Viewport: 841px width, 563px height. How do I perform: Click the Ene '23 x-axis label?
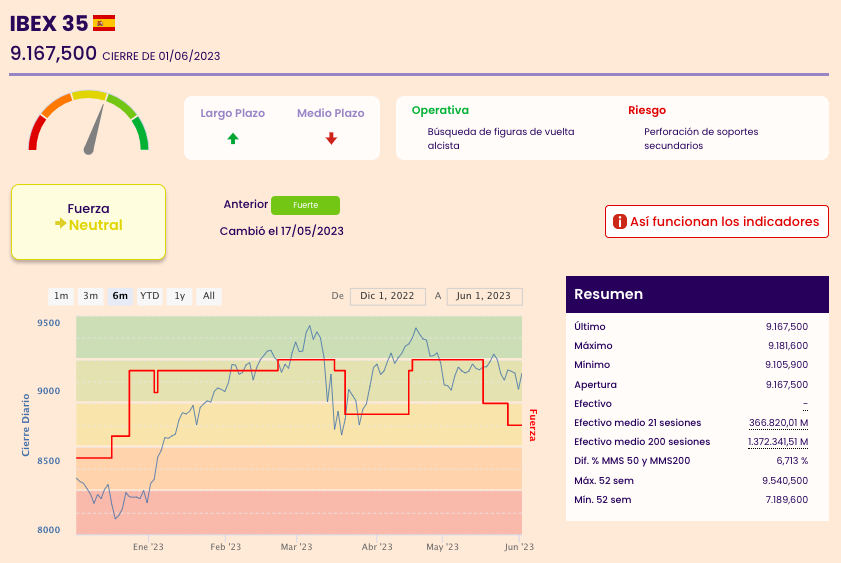(148, 547)
